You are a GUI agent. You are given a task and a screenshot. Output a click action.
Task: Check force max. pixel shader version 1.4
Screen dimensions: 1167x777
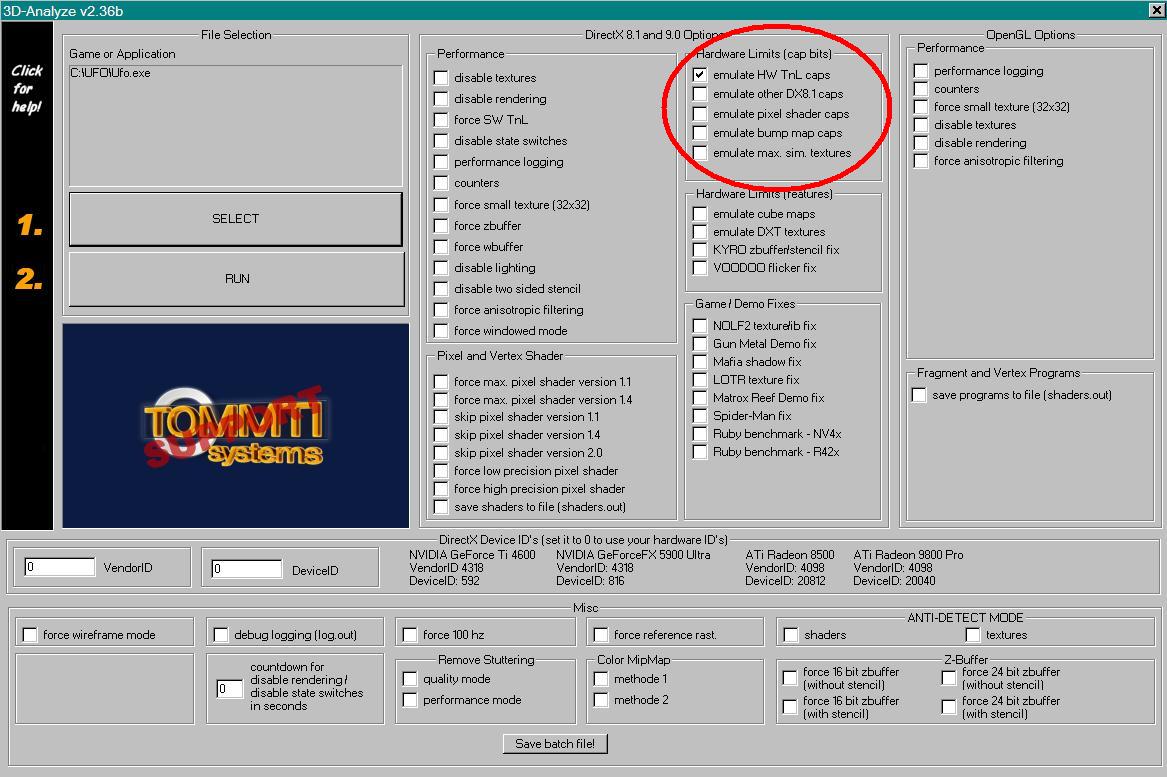(x=441, y=400)
